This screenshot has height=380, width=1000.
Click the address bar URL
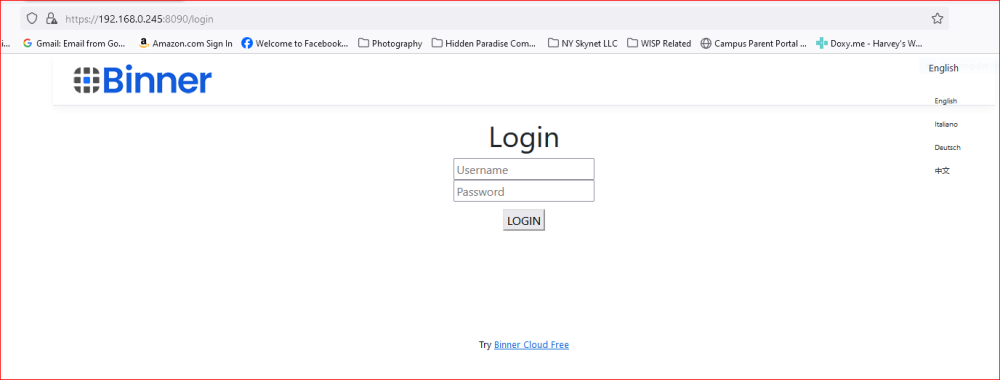(x=140, y=19)
